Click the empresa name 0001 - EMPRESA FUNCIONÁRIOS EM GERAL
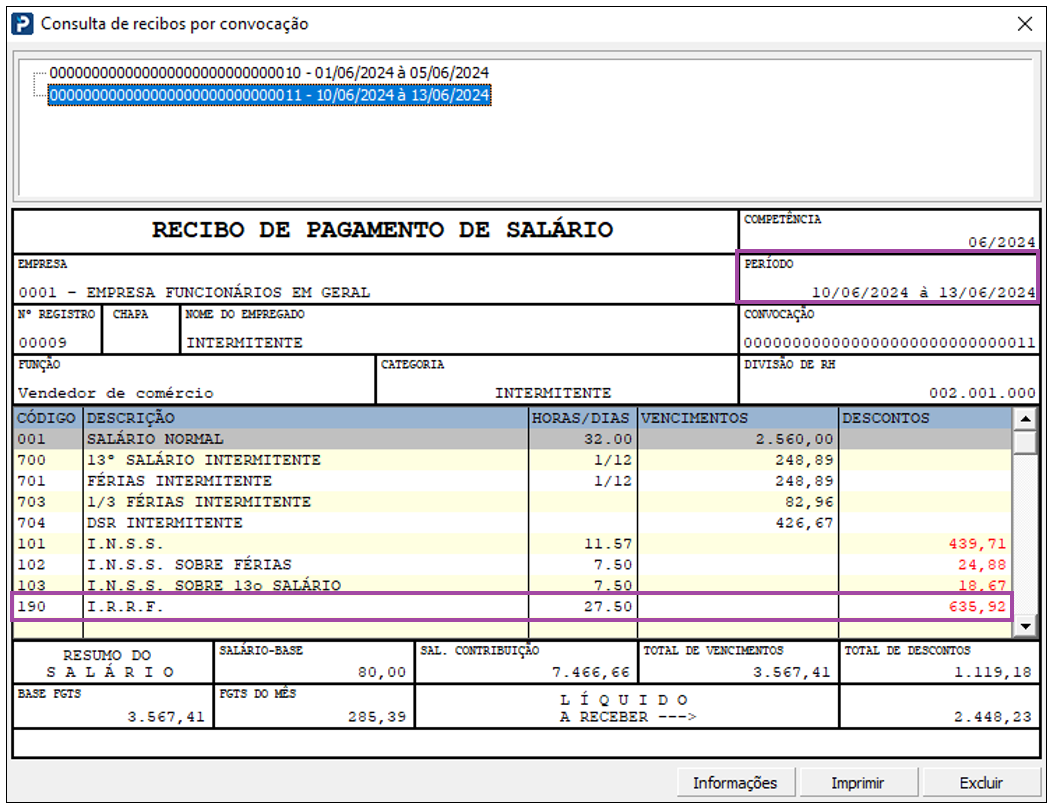The width and height of the screenshot is (1055, 809). coord(194,293)
